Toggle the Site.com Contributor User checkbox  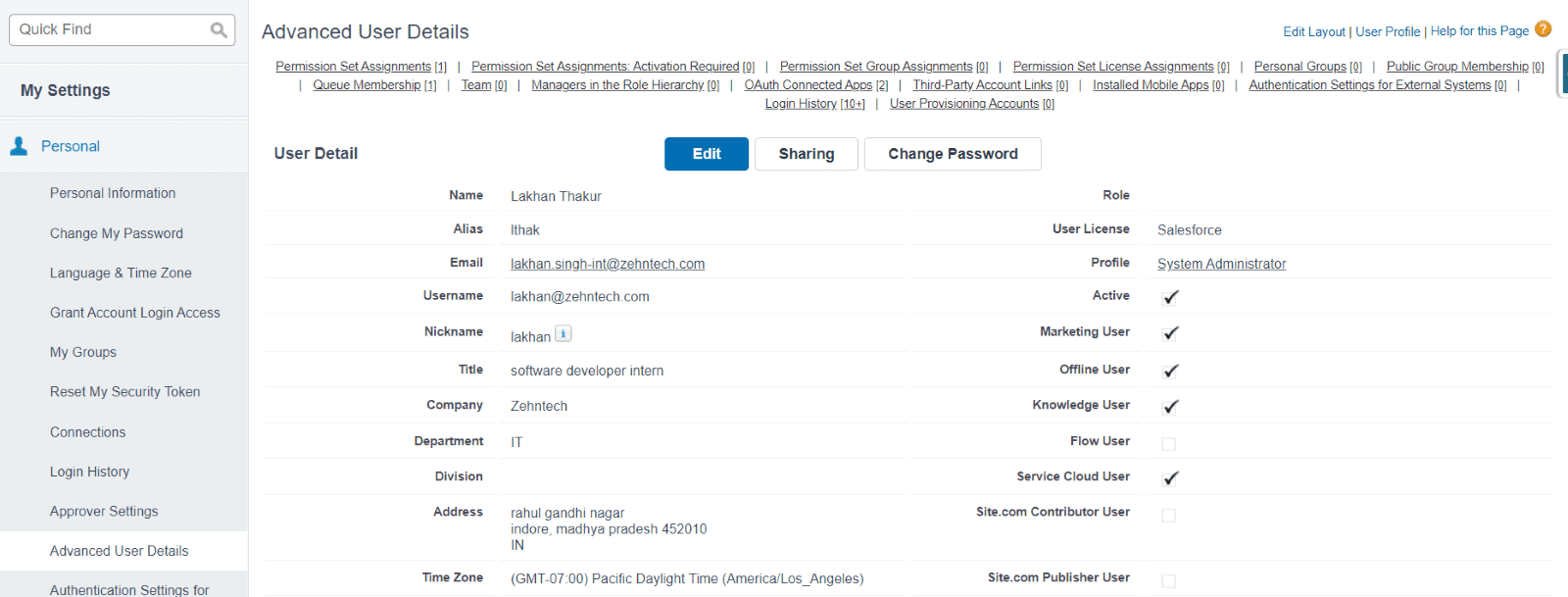pyautogui.click(x=1168, y=516)
